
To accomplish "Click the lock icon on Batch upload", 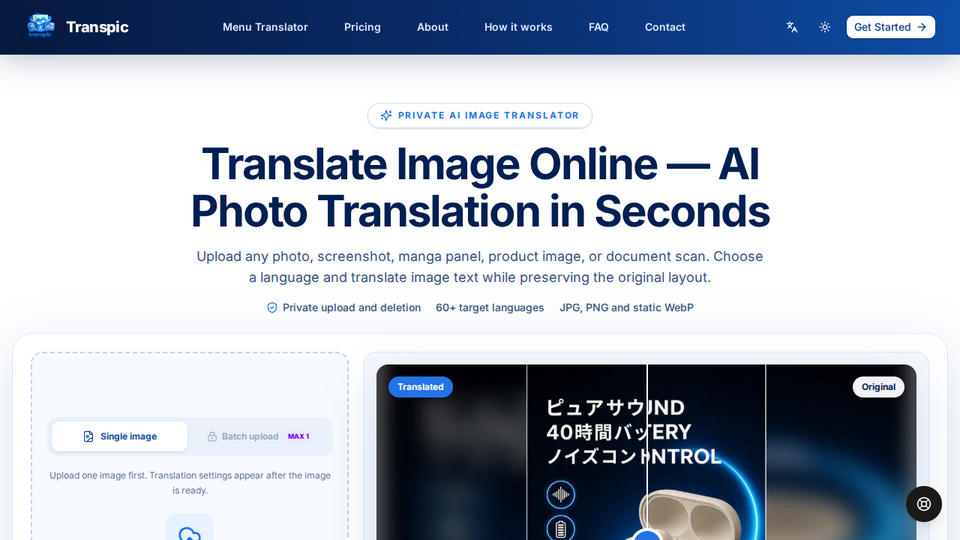I will point(212,437).
